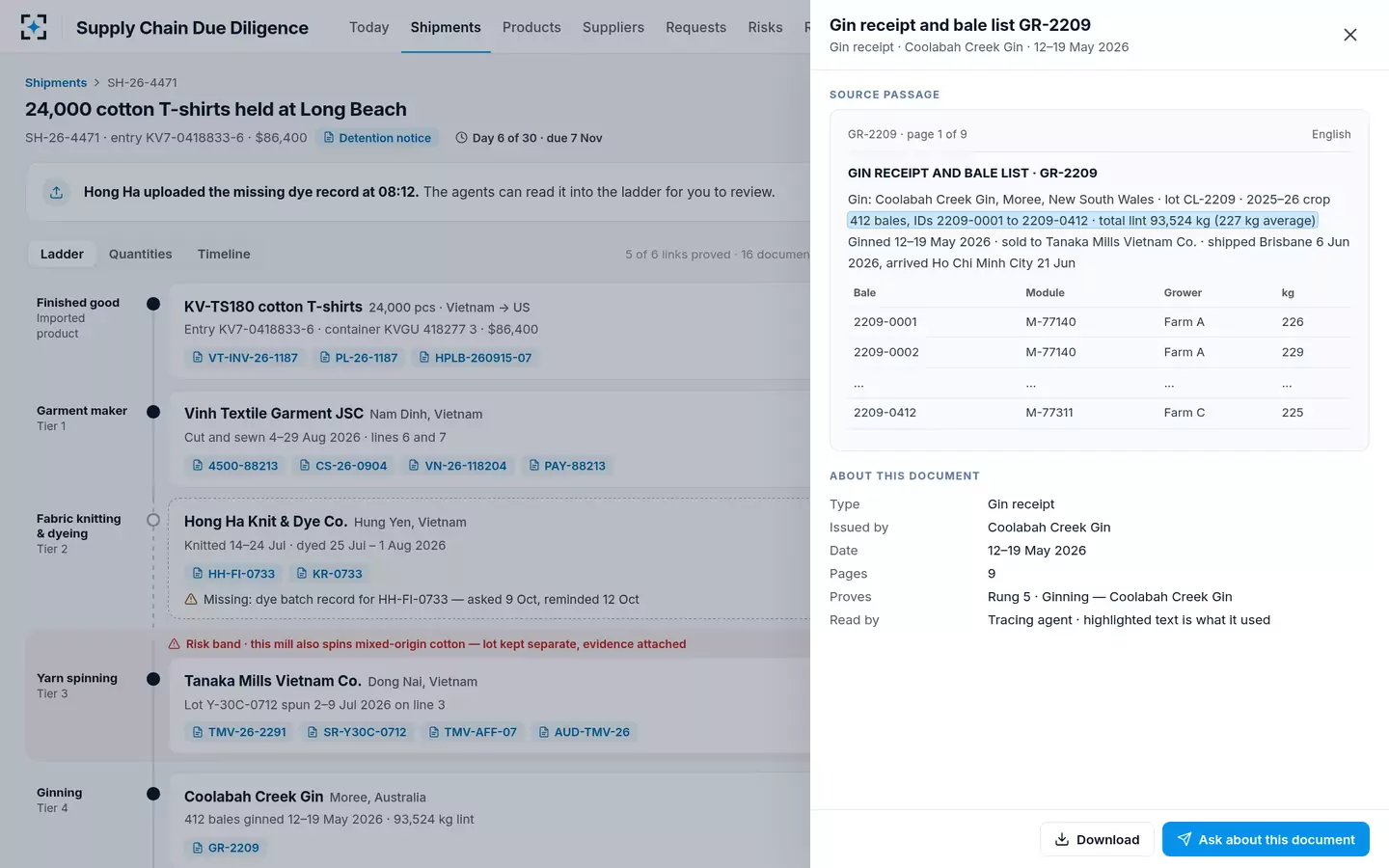Open the Requests nav section
This screenshot has width=1389, height=868.
[695, 27]
